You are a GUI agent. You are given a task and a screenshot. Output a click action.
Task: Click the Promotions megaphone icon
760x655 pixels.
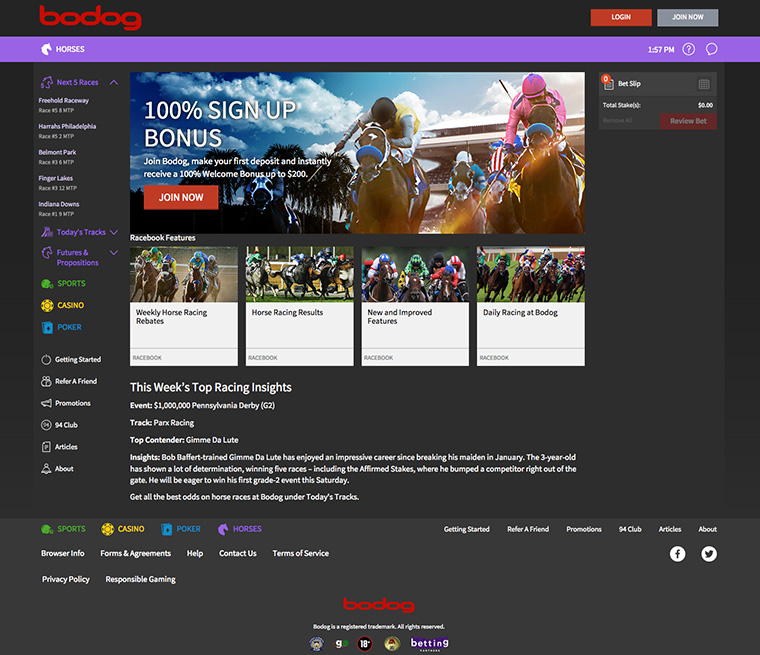46,403
